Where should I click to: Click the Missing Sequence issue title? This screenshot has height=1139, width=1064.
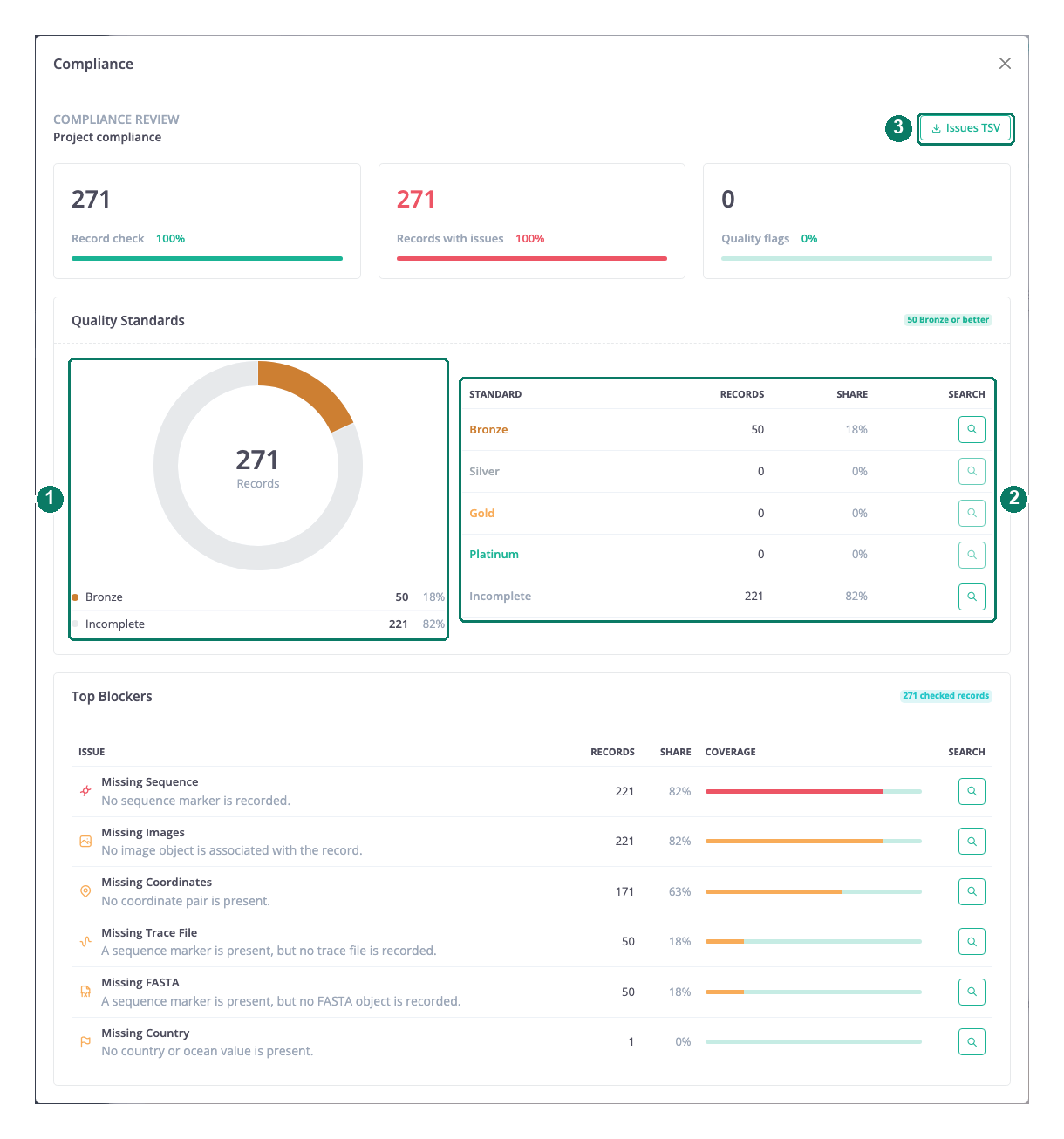[x=150, y=782]
